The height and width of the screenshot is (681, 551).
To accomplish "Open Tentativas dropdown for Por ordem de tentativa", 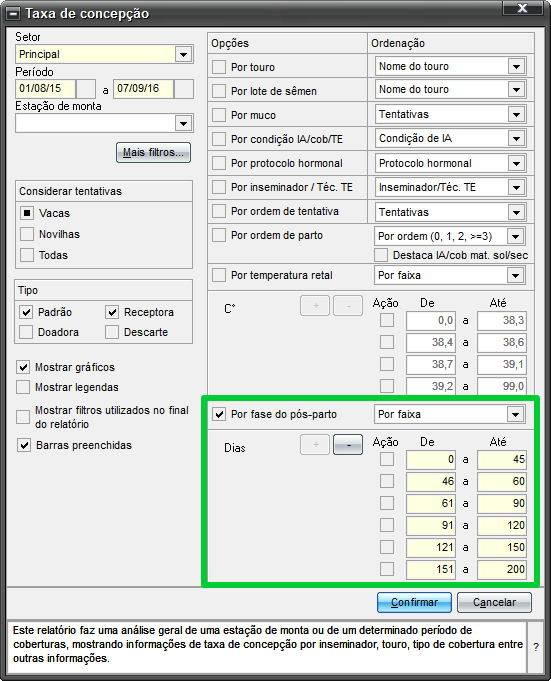I will pyautogui.click(x=516, y=212).
